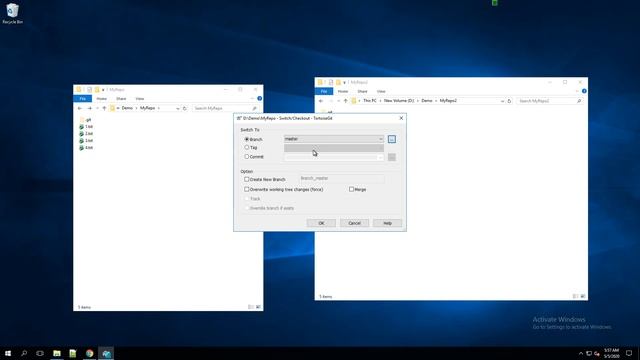
Task: Switch to large icons view in MyRepo2
Action: [583, 296]
